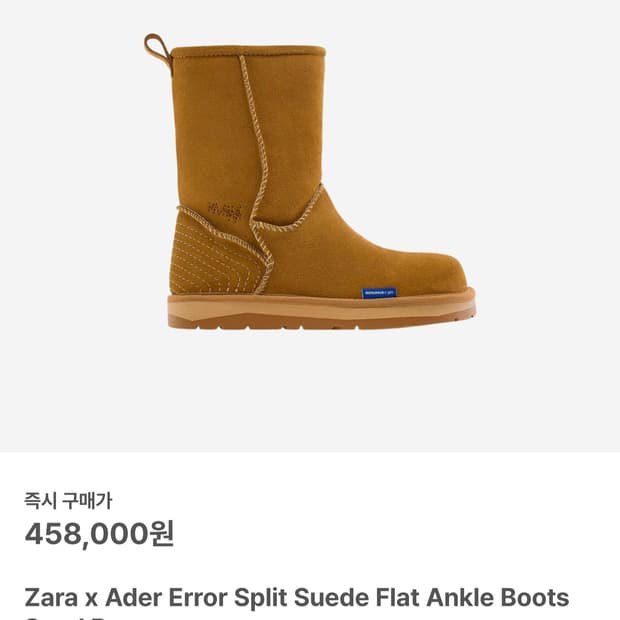This screenshot has height=620, width=620.
Task: Click gray image area below the boot
Action: (x=310, y=391)
